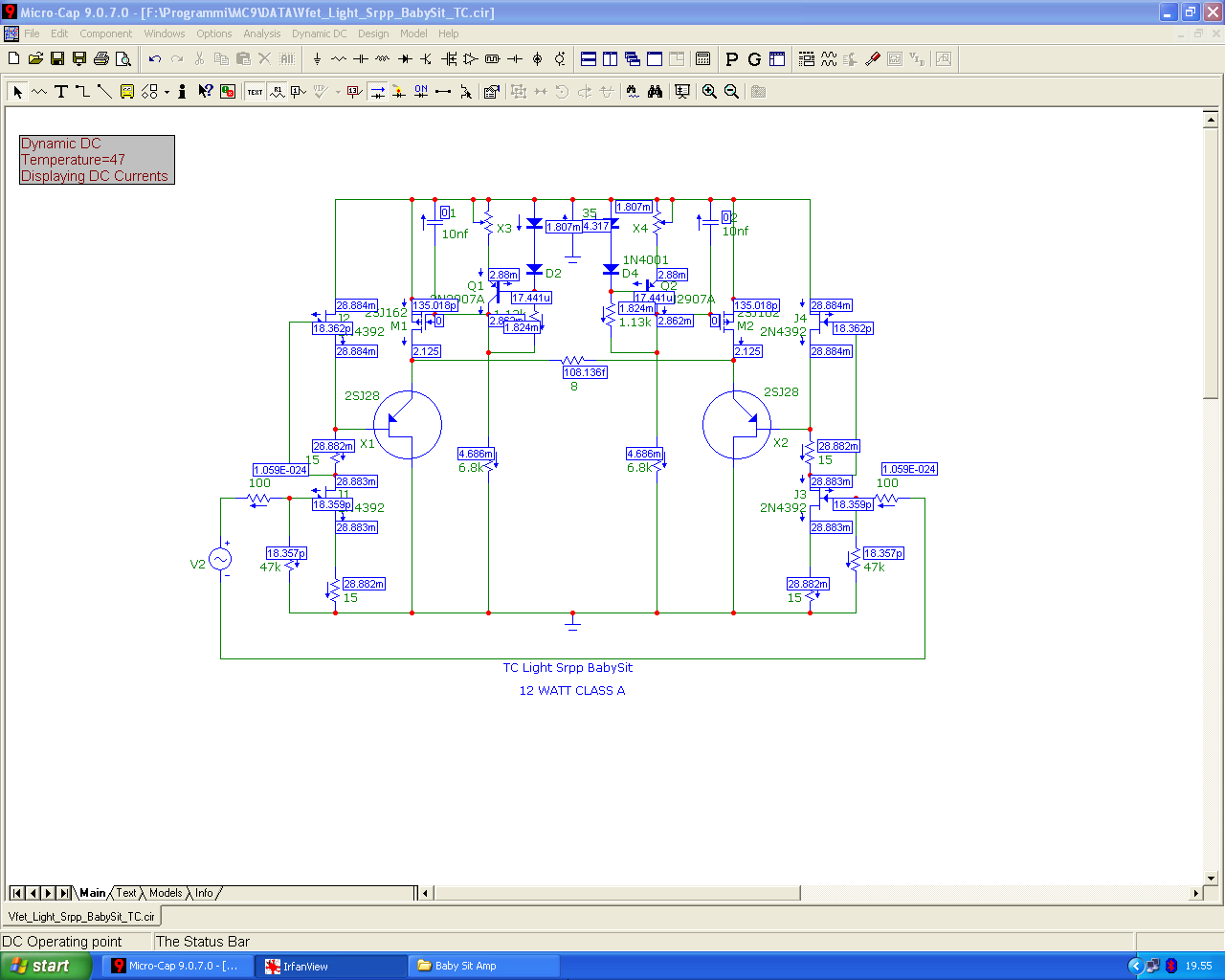Open the File menu
This screenshot has width=1225, height=980.
32,33
